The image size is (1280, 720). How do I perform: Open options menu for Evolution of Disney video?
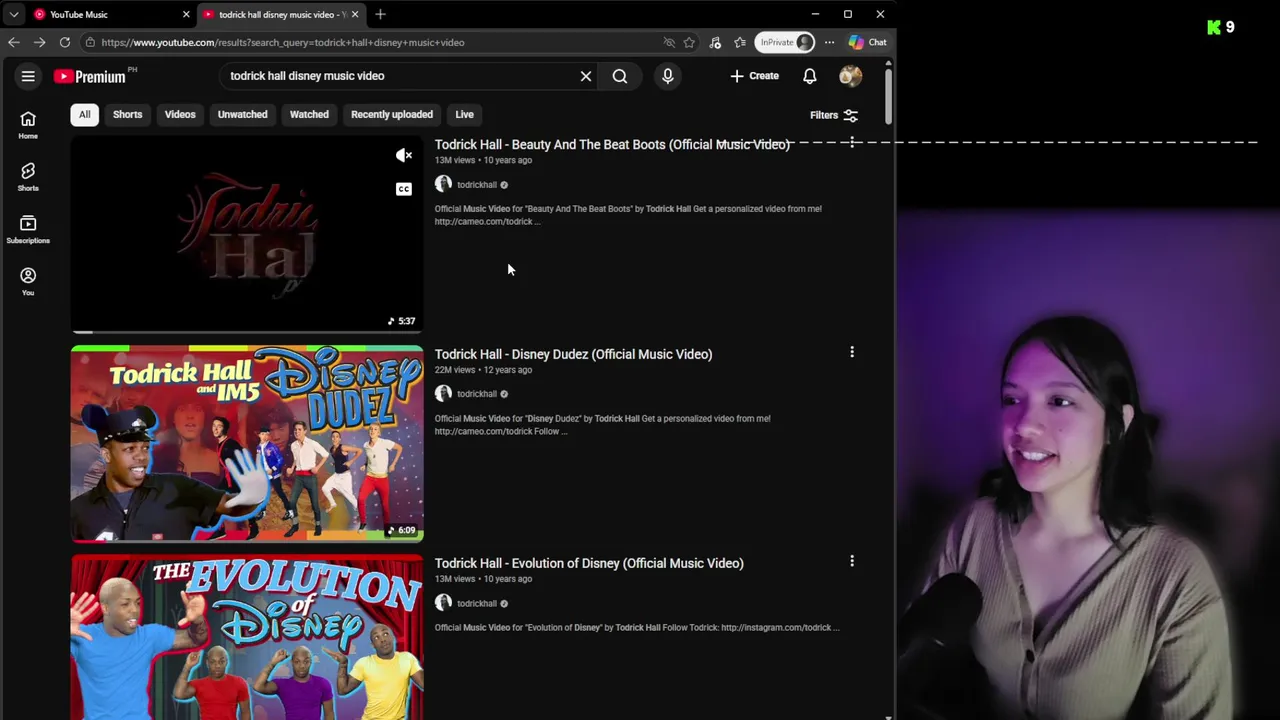(852, 562)
